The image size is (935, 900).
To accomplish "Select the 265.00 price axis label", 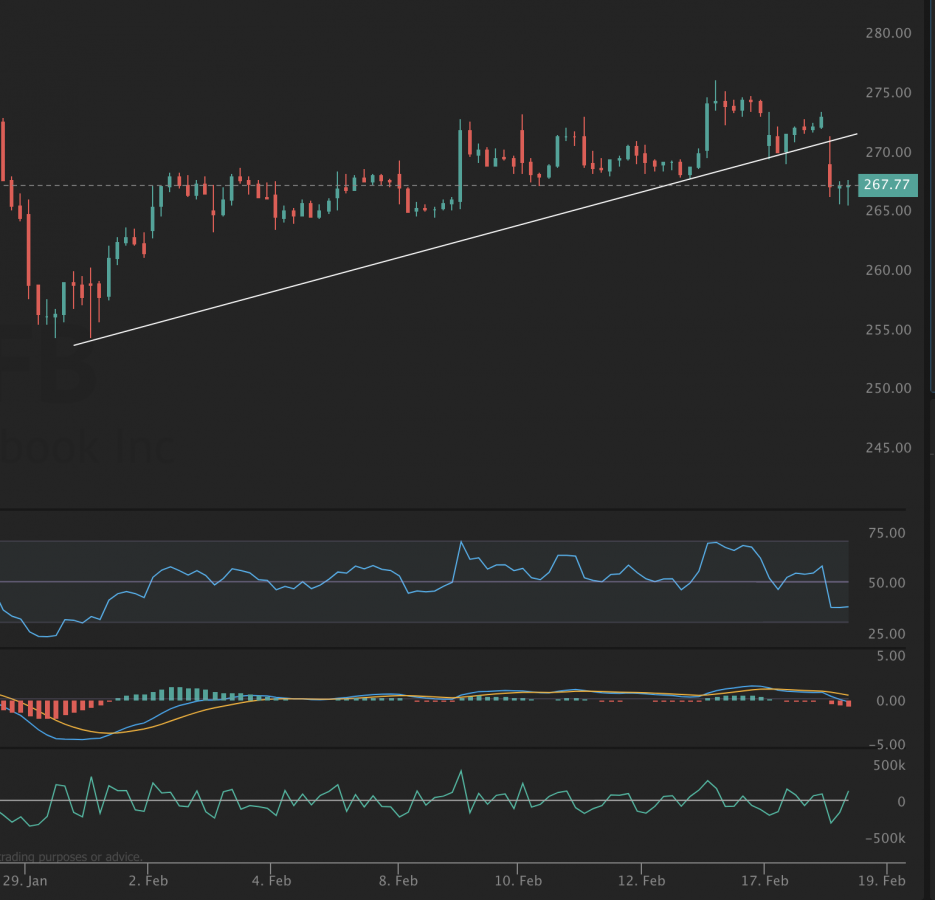I will 888,211.
